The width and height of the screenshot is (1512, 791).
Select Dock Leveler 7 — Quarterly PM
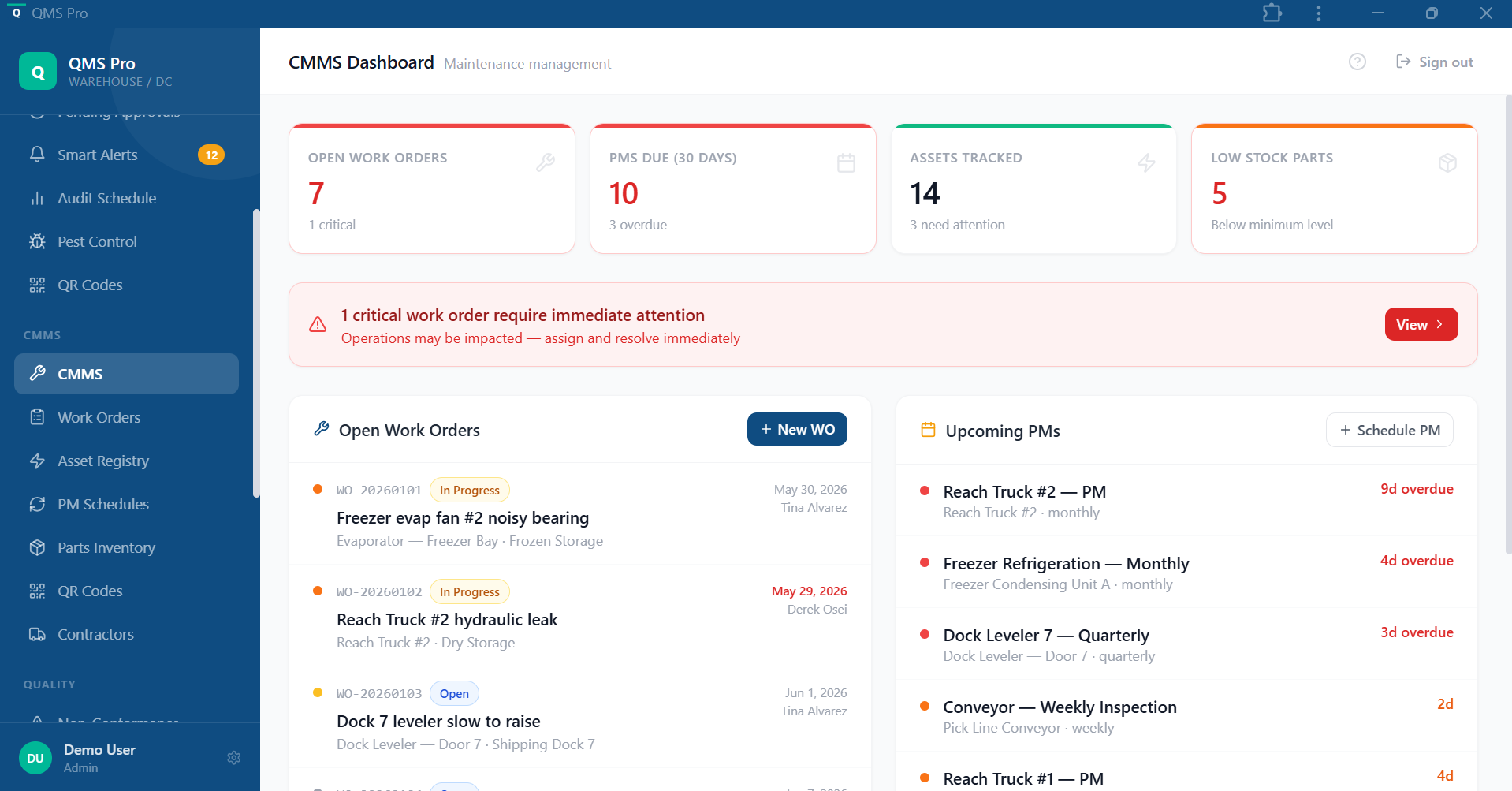point(1186,644)
